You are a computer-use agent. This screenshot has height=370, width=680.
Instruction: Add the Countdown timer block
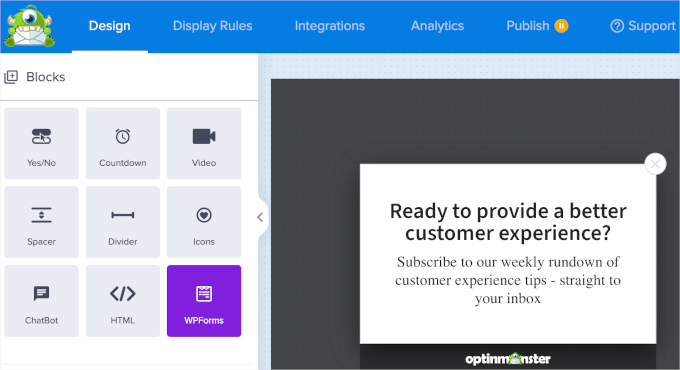(x=123, y=144)
